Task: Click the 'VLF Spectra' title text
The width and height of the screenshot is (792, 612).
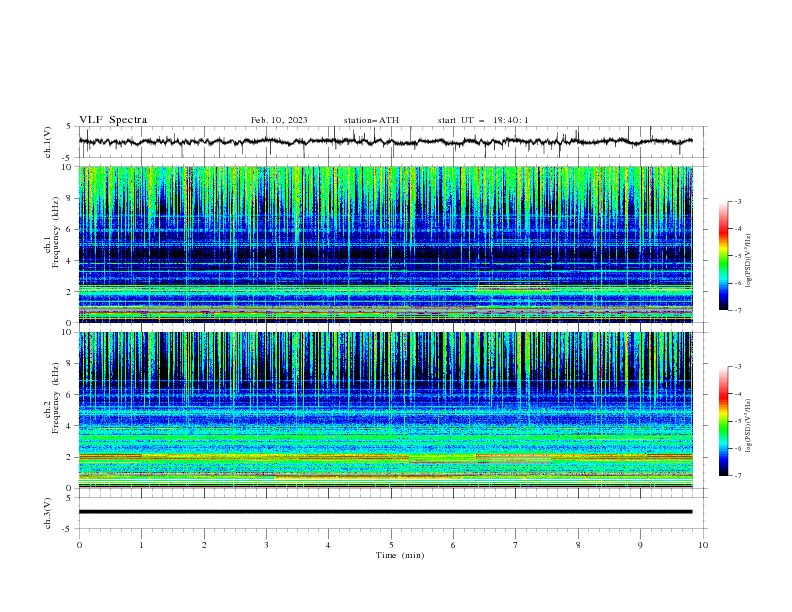Action: (113, 120)
